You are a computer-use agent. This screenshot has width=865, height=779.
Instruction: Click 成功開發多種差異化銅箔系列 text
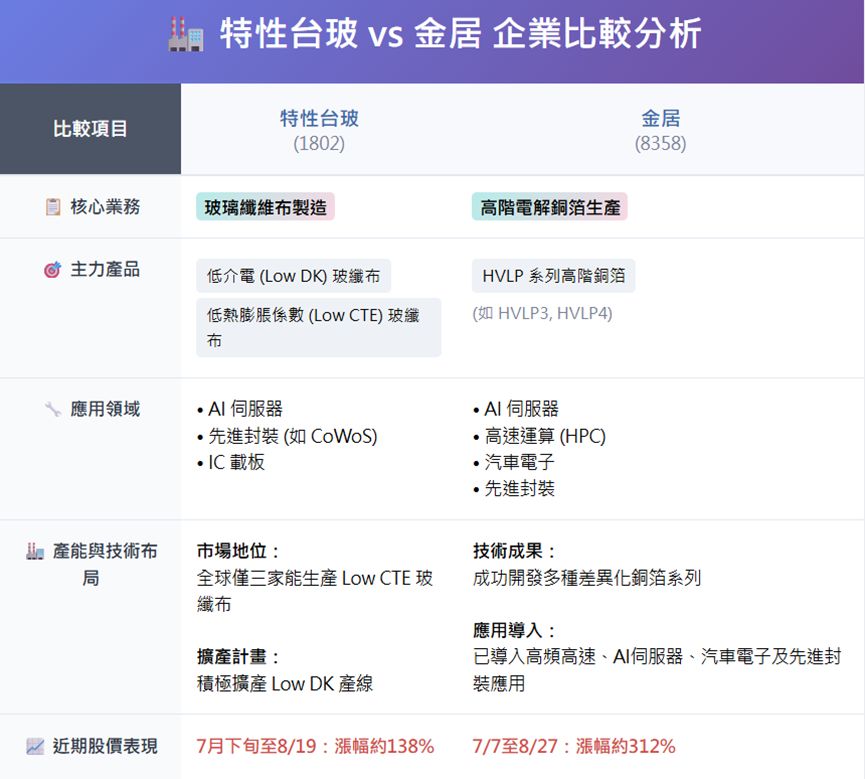(587, 578)
